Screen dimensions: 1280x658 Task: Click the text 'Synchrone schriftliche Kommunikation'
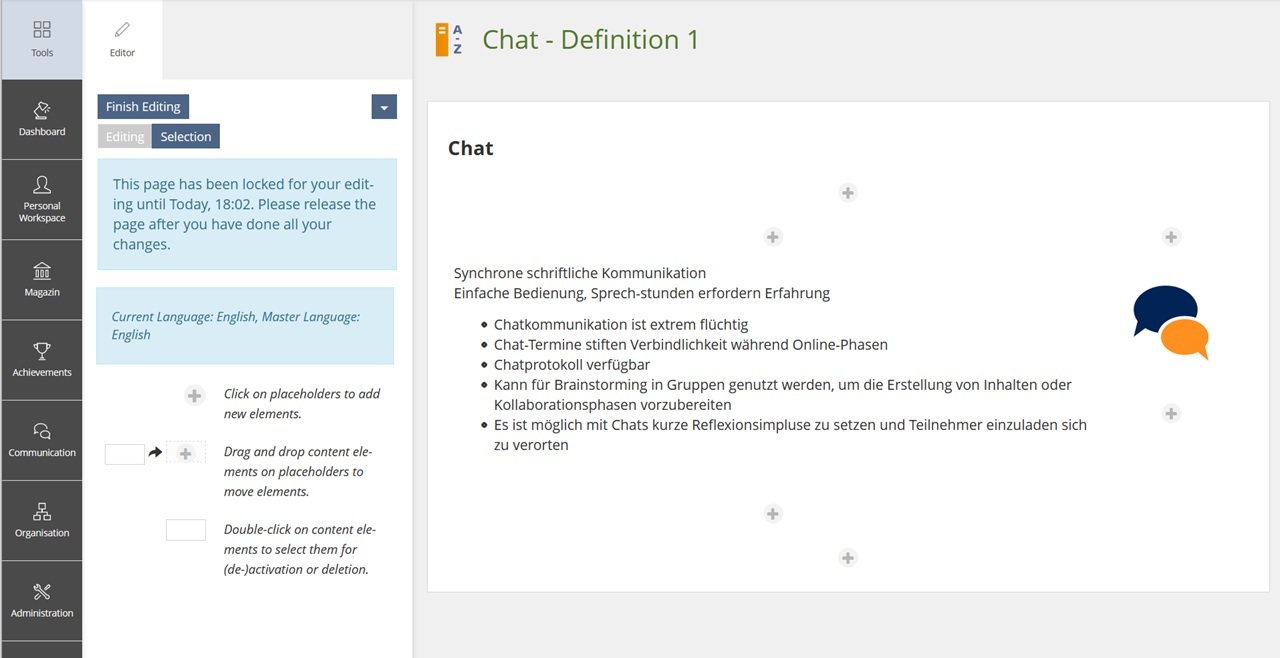(x=580, y=273)
